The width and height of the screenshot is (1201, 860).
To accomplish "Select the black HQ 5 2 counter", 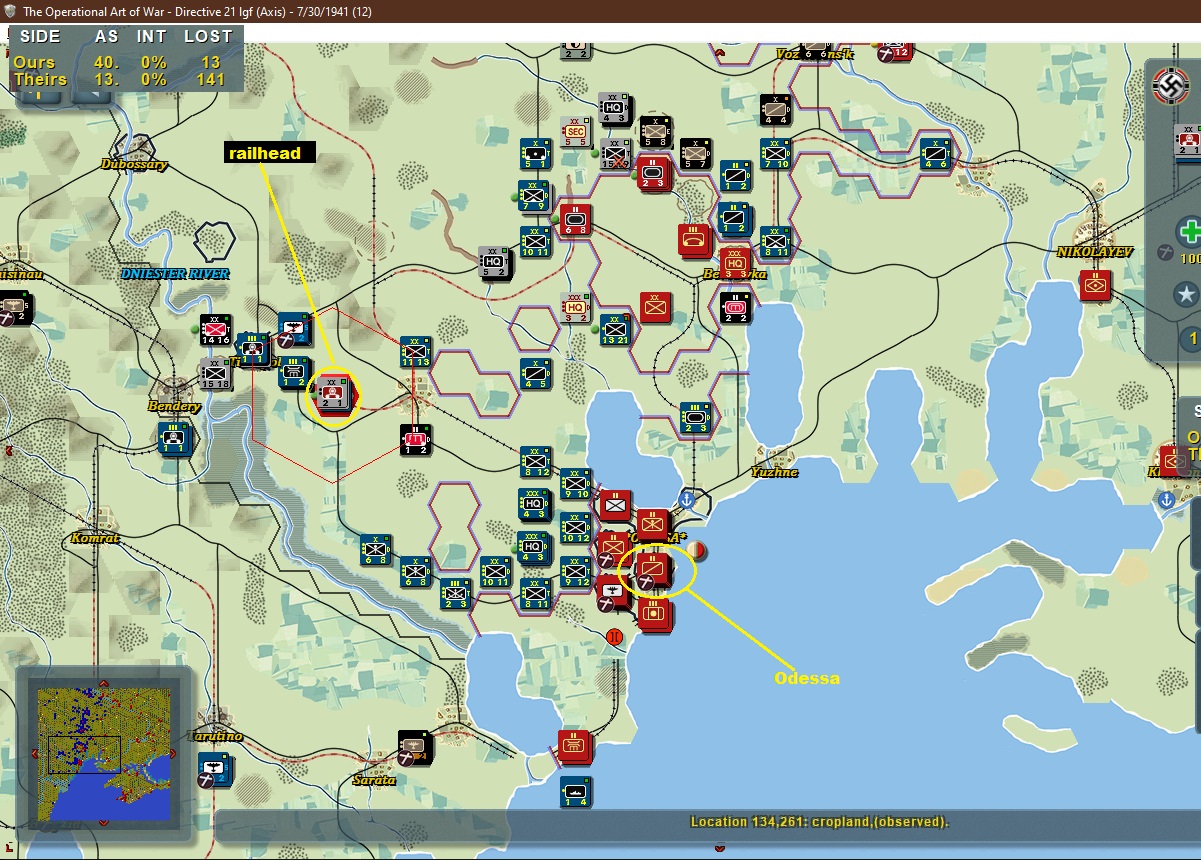I will pyautogui.click(x=495, y=264).
